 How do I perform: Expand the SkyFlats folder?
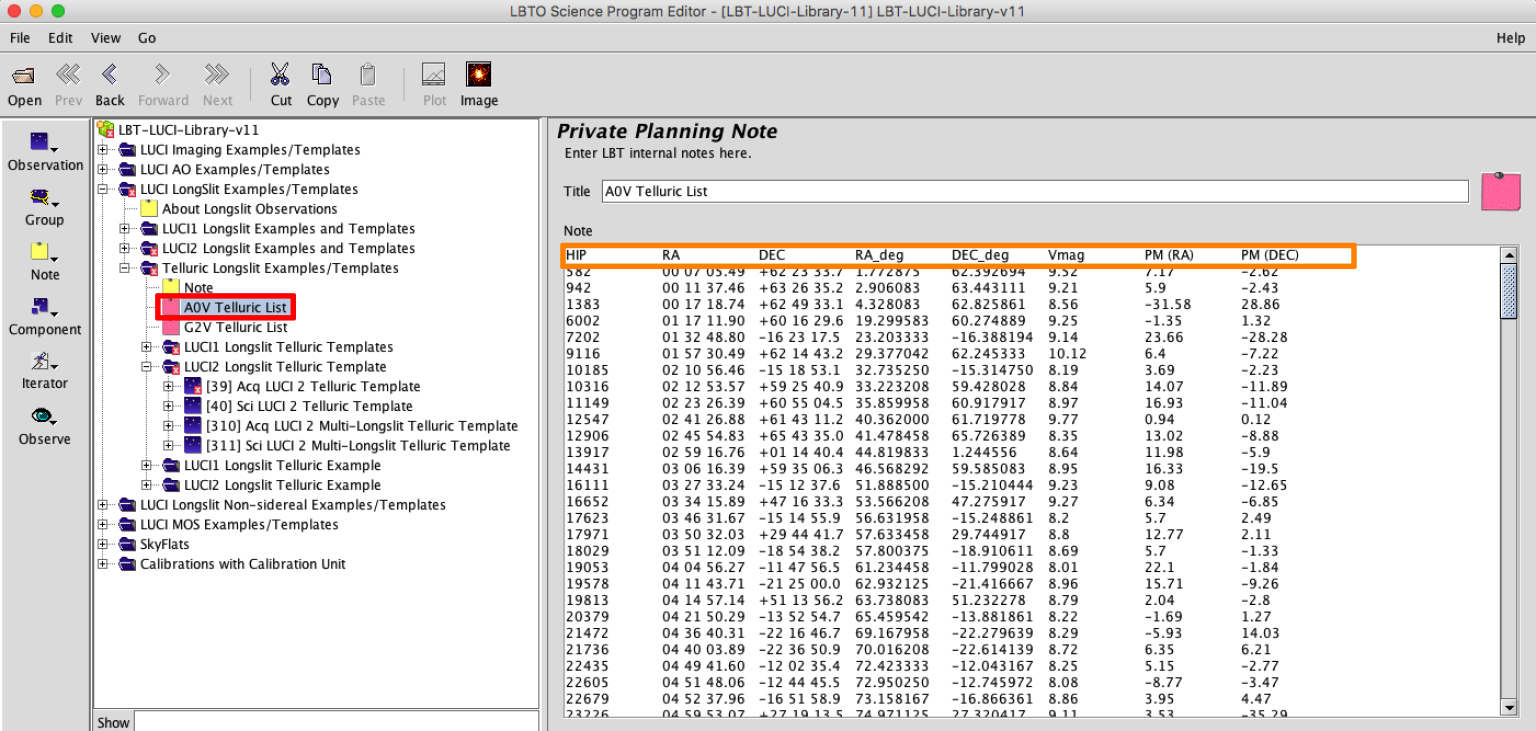(x=103, y=545)
